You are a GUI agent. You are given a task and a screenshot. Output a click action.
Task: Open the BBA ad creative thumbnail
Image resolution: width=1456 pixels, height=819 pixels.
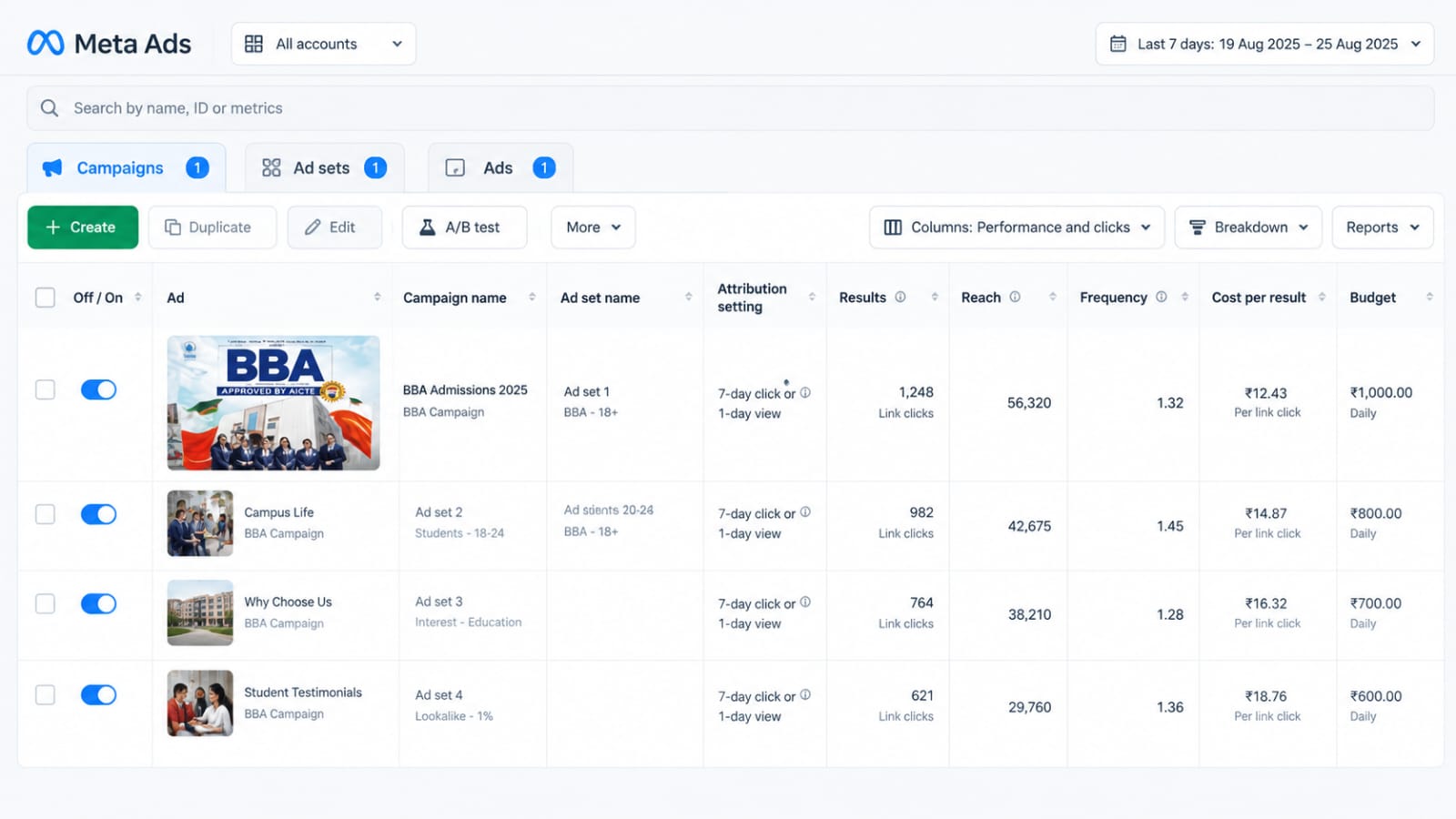(273, 403)
